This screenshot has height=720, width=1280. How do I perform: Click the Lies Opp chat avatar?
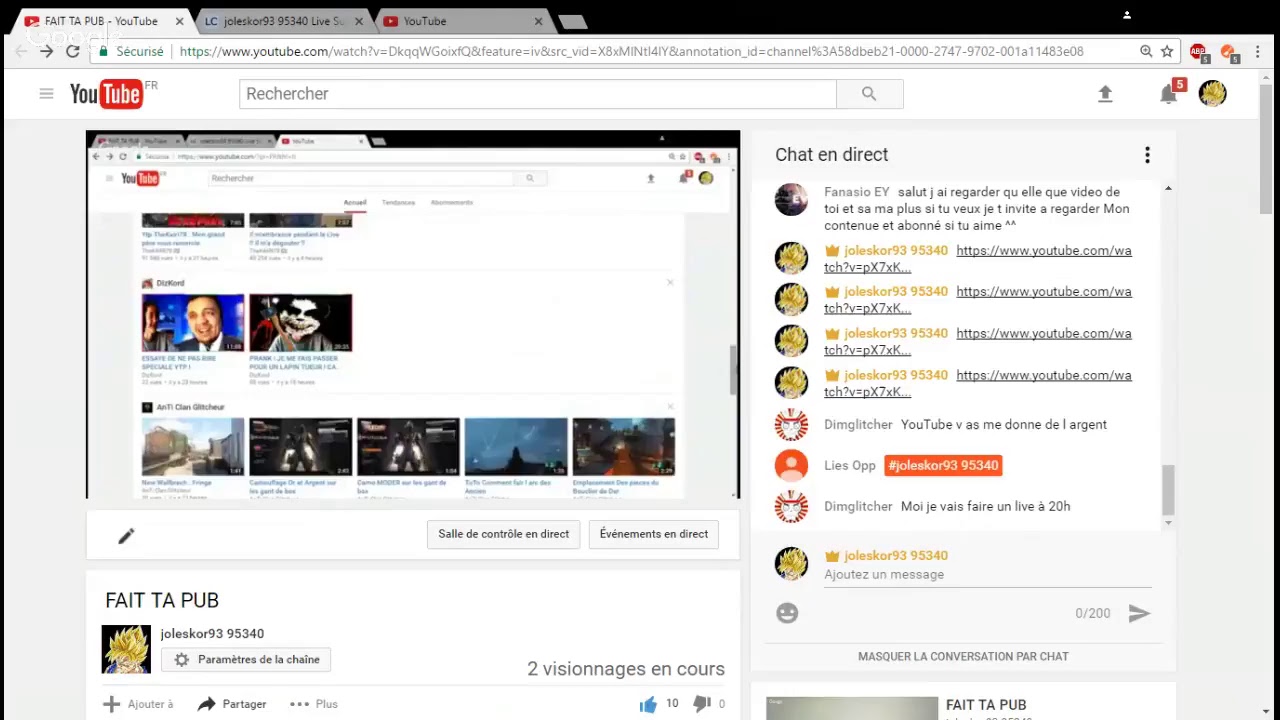click(791, 465)
